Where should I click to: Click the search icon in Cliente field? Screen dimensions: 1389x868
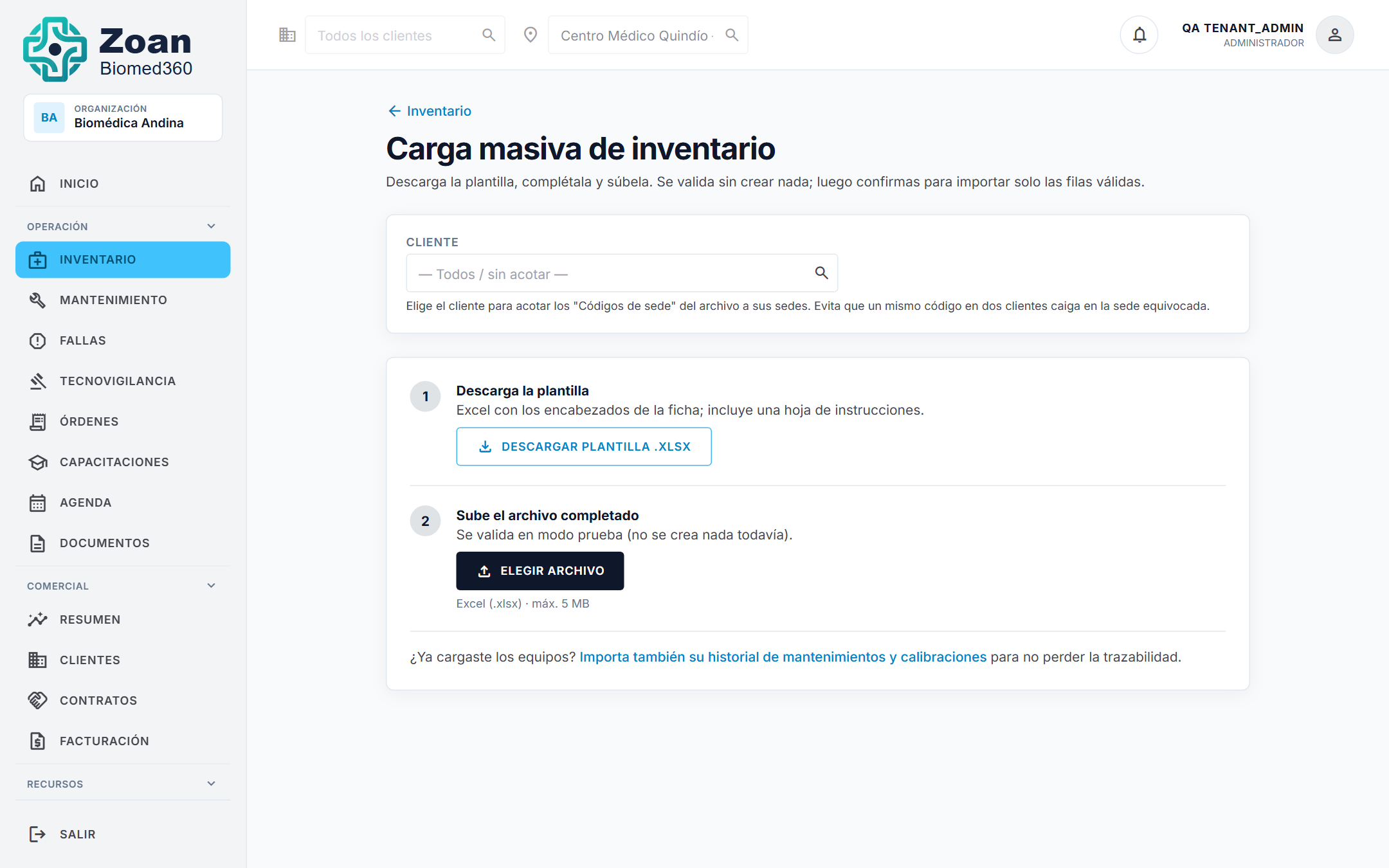coord(821,273)
